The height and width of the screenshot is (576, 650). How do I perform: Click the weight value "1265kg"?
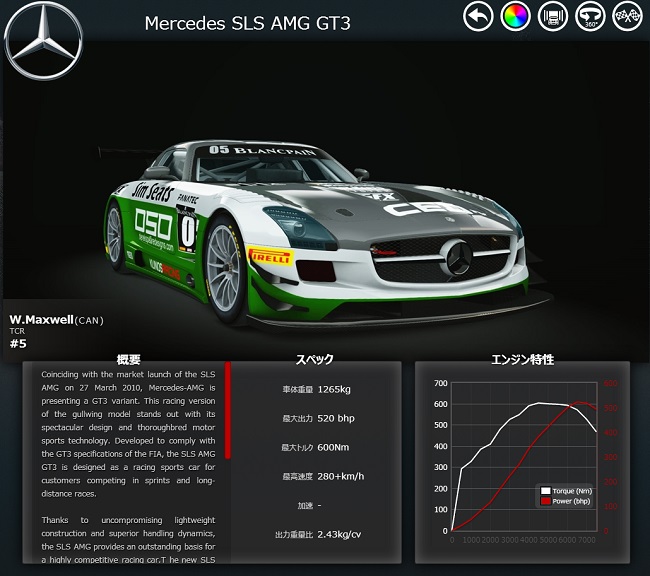point(334,389)
